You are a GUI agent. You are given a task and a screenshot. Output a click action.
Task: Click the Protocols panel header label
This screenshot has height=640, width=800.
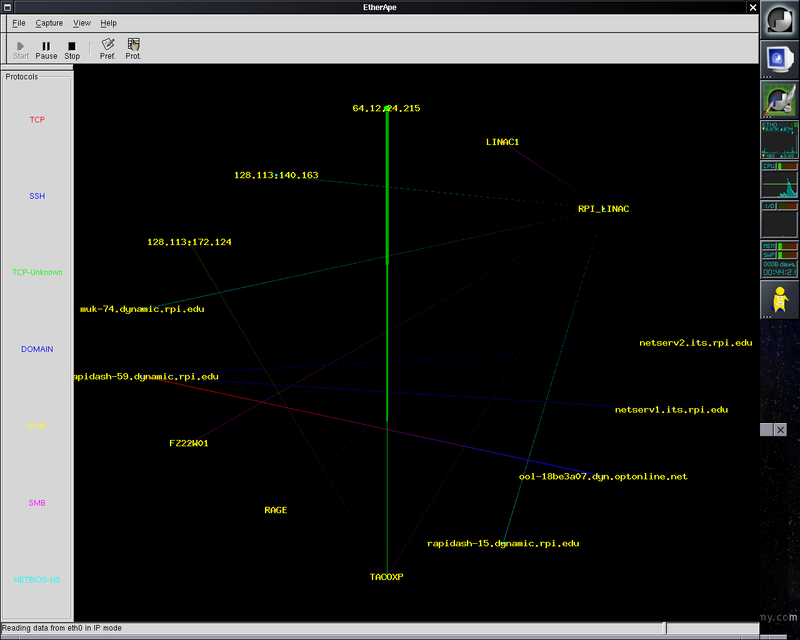pos(21,77)
